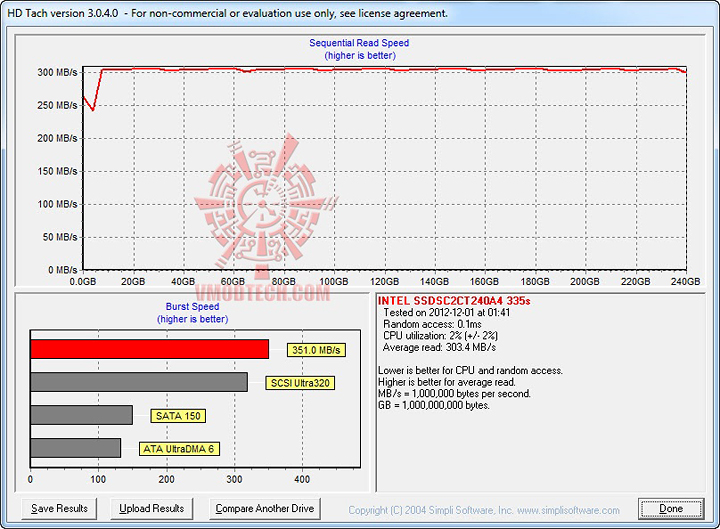Click the 120GB axis label
Screen dimensions: 720x529
click(x=384, y=281)
